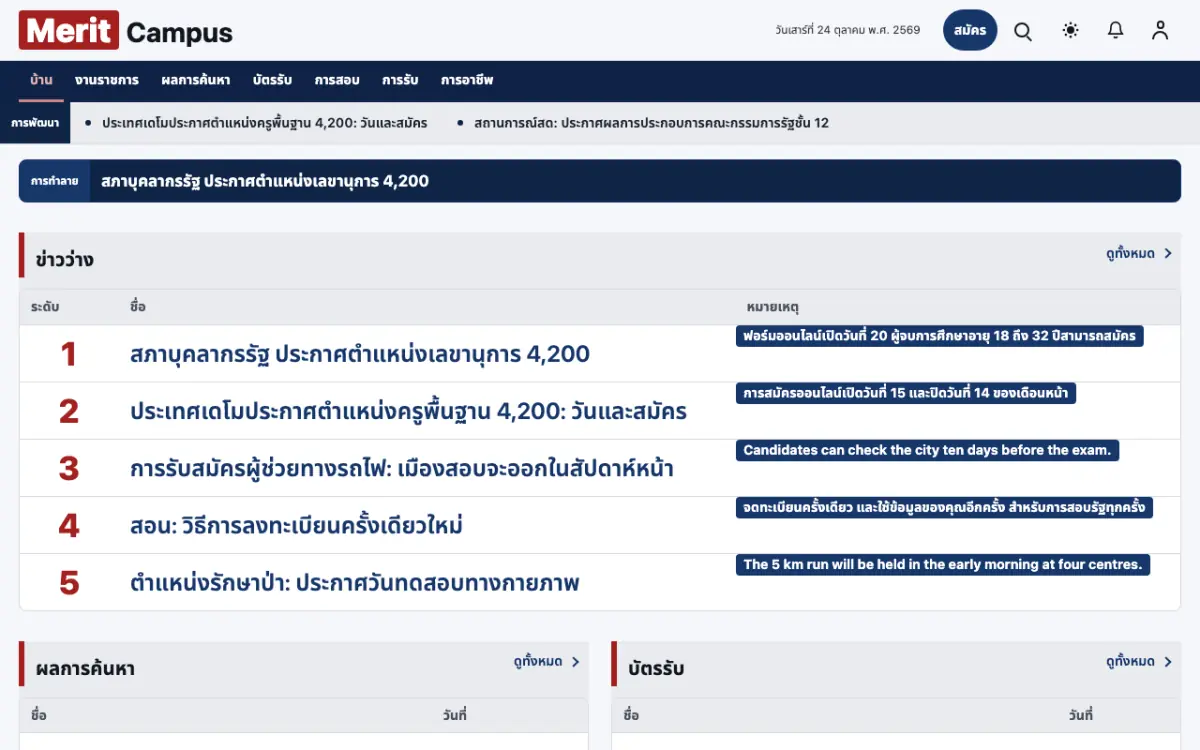
Task: Click the ผลการค้นหา section heading
Action: (85, 668)
